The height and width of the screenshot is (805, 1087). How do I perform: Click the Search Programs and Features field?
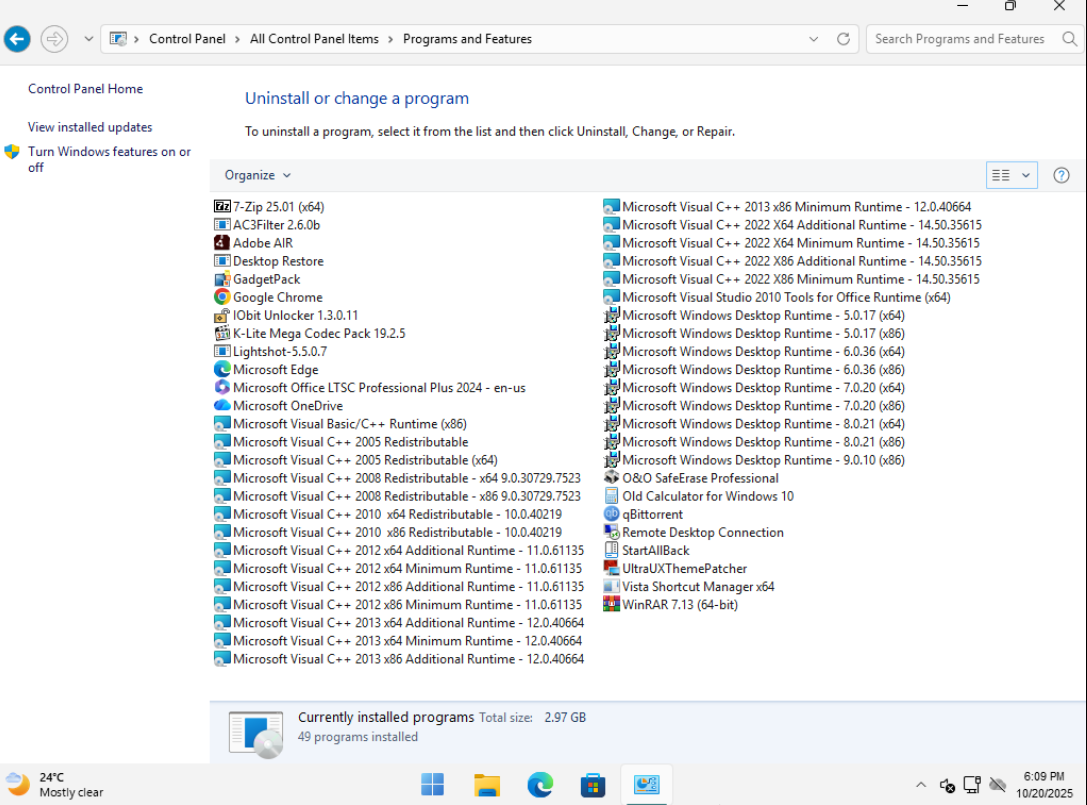[x=958, y=39]
